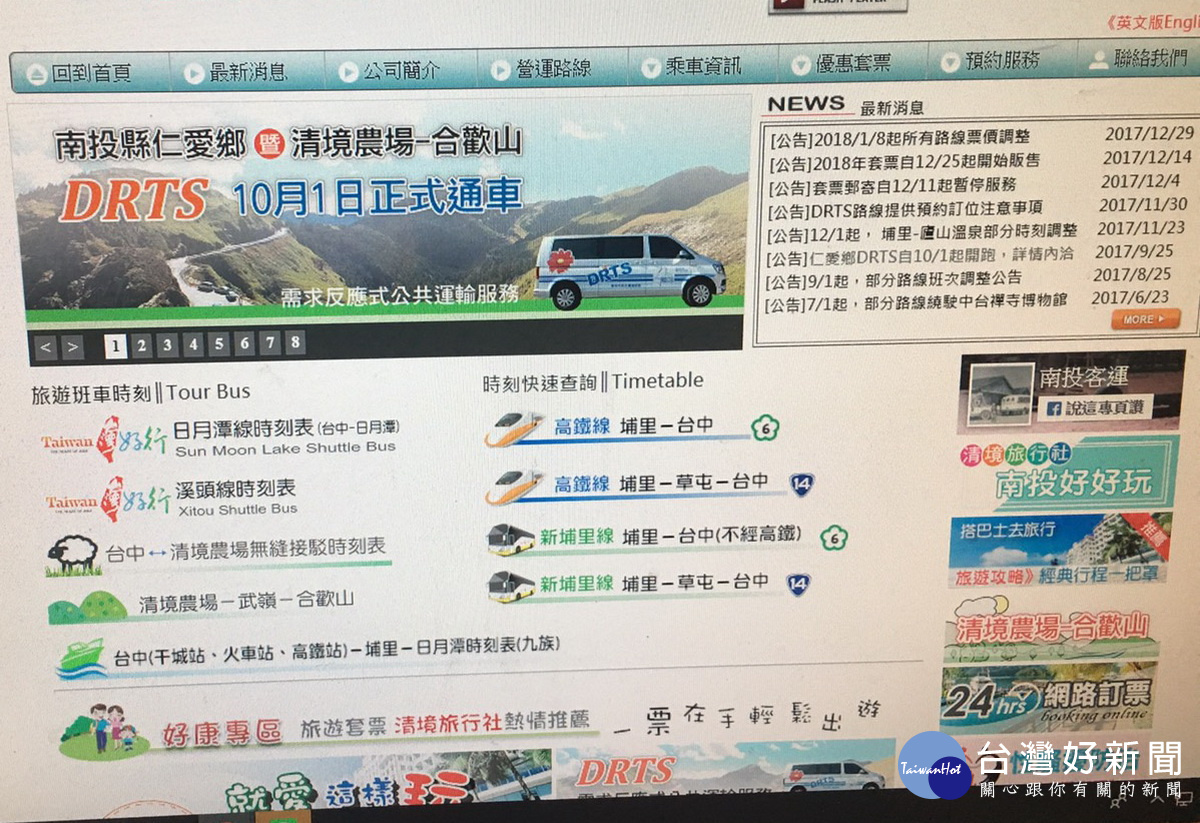
Task: Open the 台中↔清境農場無縫接駁時刻表 link
Action: click(246, 550)
